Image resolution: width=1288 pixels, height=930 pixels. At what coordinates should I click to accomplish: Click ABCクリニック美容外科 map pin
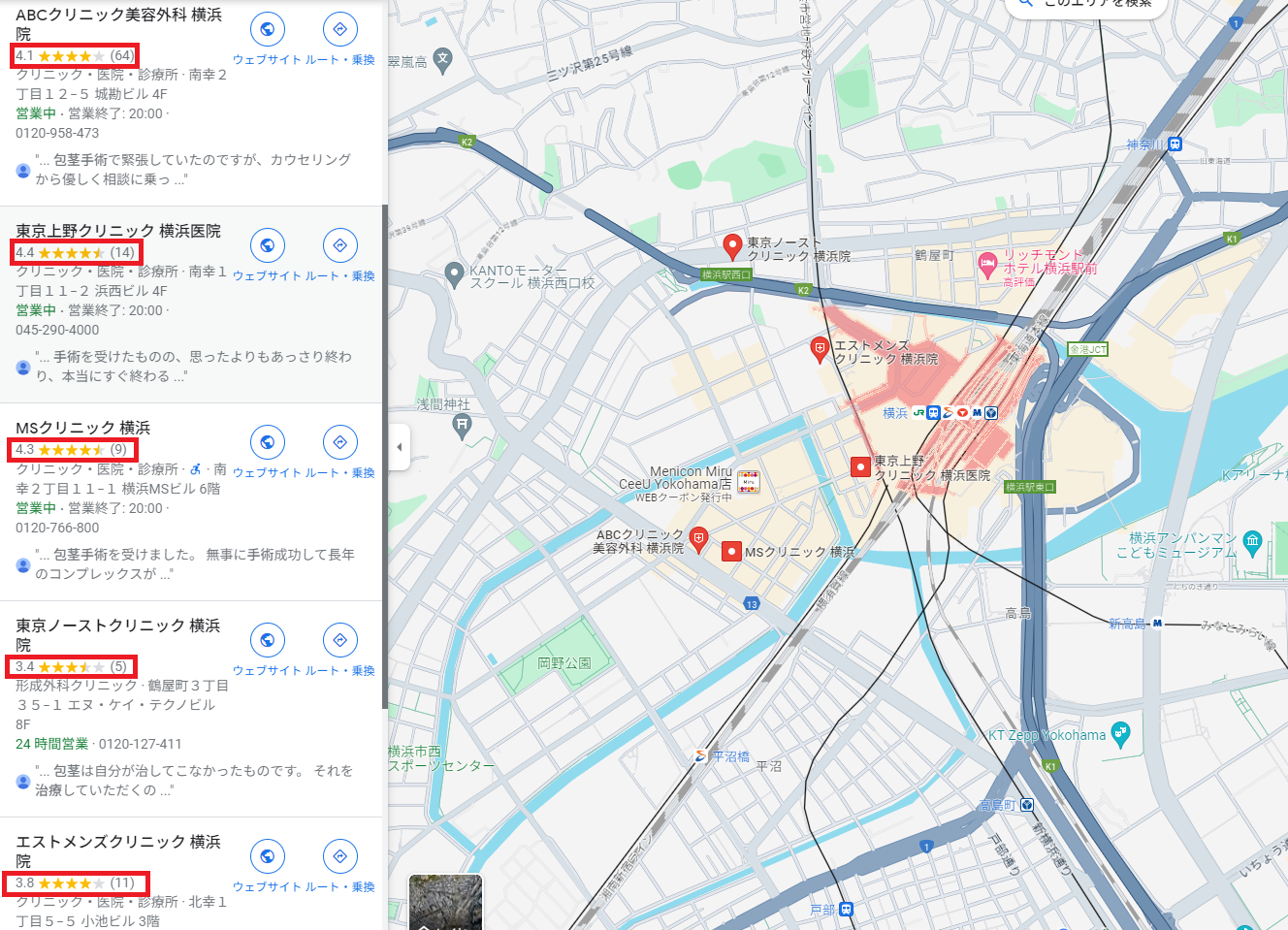pos(698,538)
